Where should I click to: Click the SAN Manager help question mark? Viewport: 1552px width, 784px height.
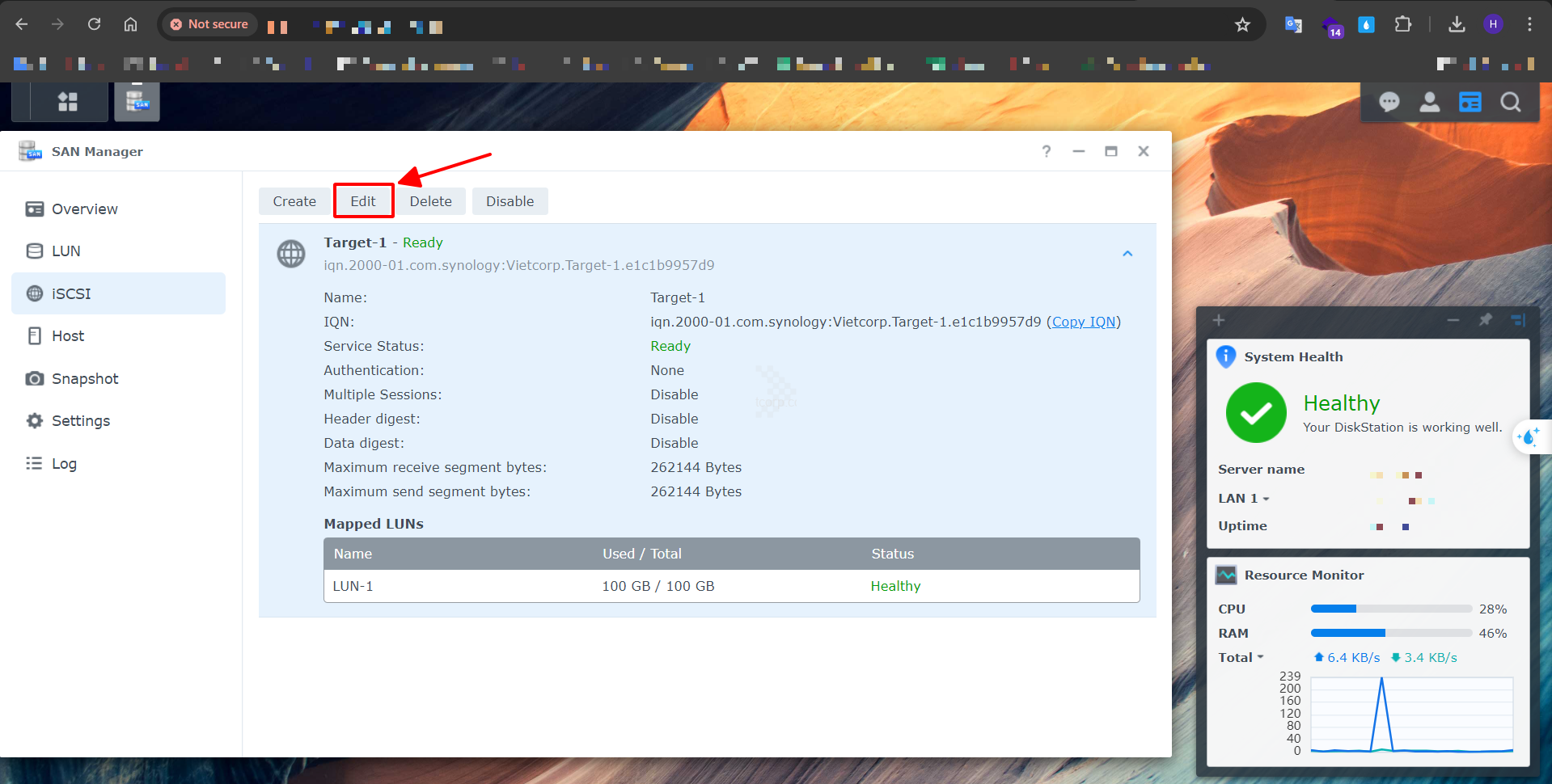click(x=1046, y=151)
